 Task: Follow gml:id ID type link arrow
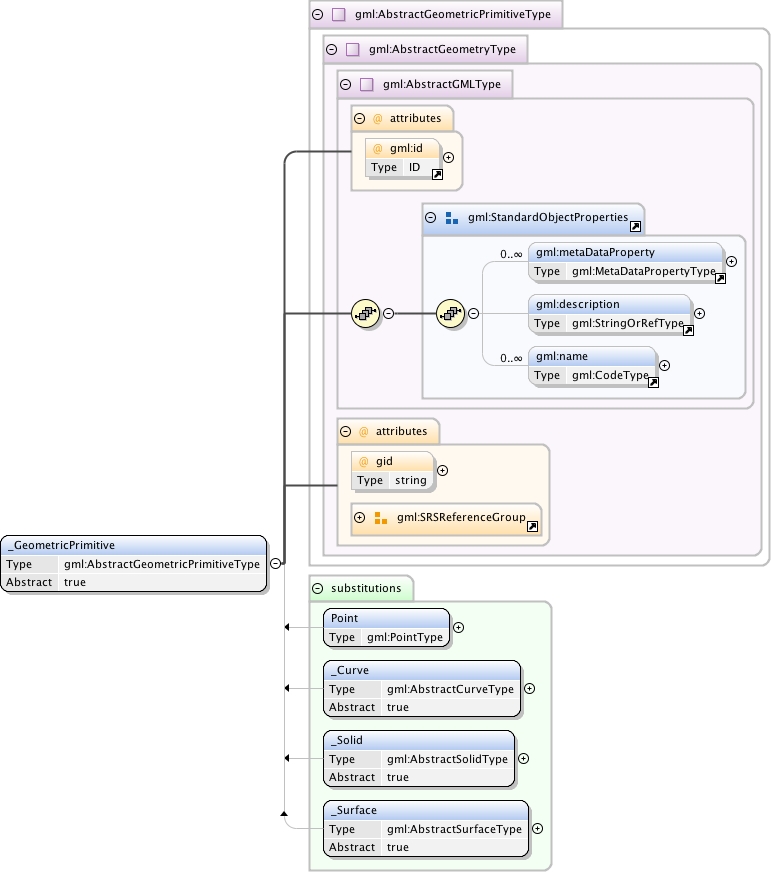(x=437, y=175)
